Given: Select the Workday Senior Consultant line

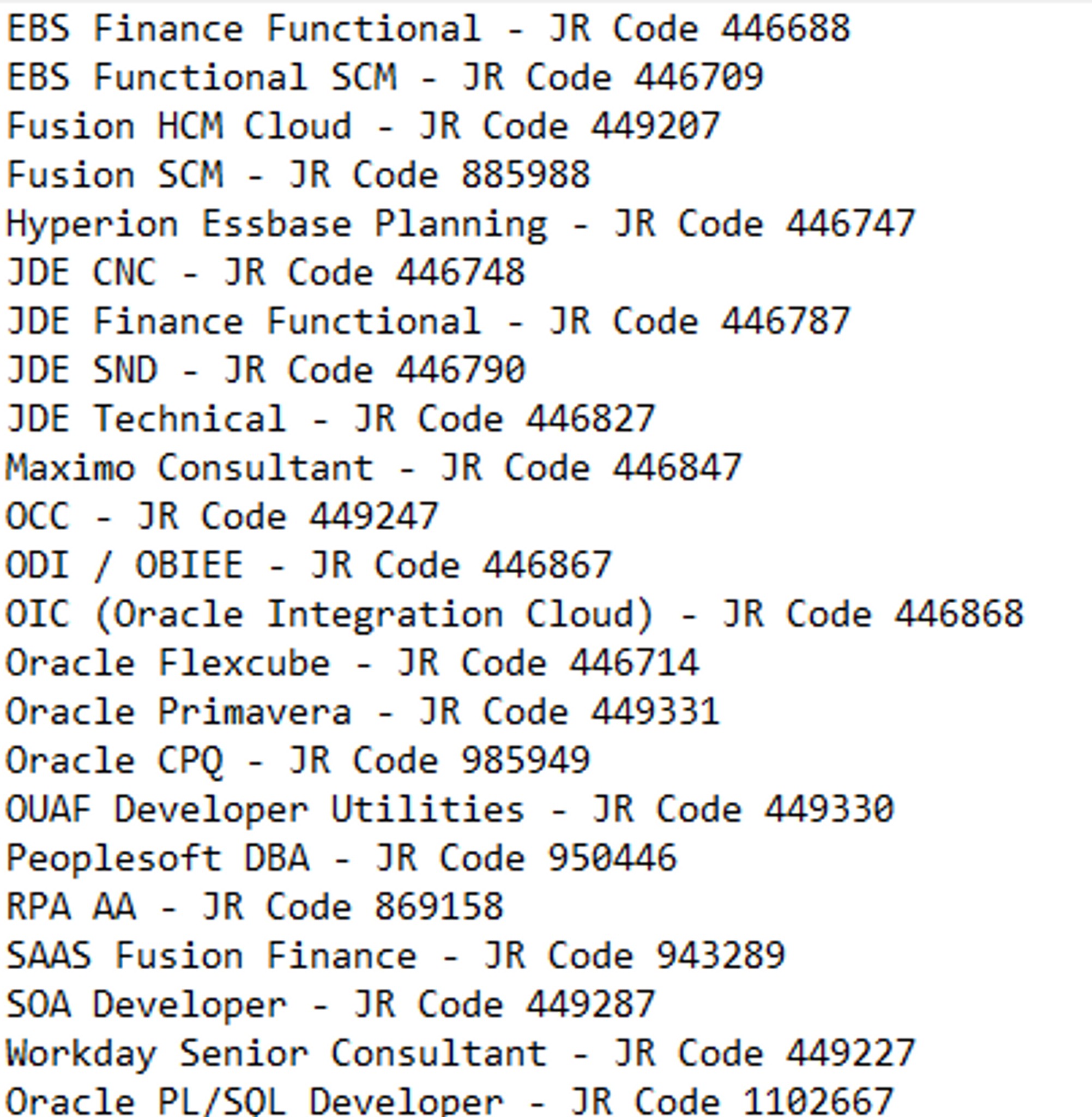Looking at the screenshot, I should click(460, 1053).
